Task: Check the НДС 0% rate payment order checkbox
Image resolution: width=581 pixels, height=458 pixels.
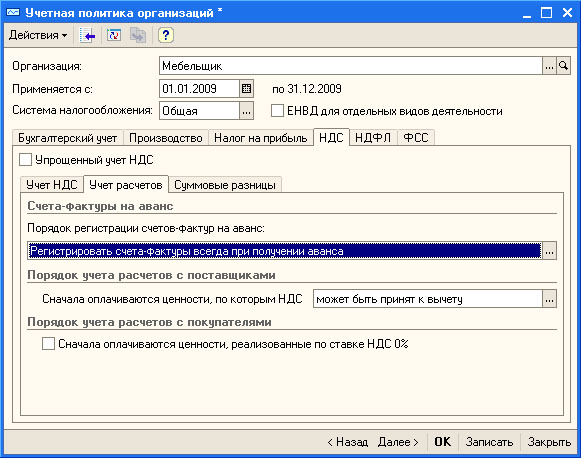Action: pos(48,344)
